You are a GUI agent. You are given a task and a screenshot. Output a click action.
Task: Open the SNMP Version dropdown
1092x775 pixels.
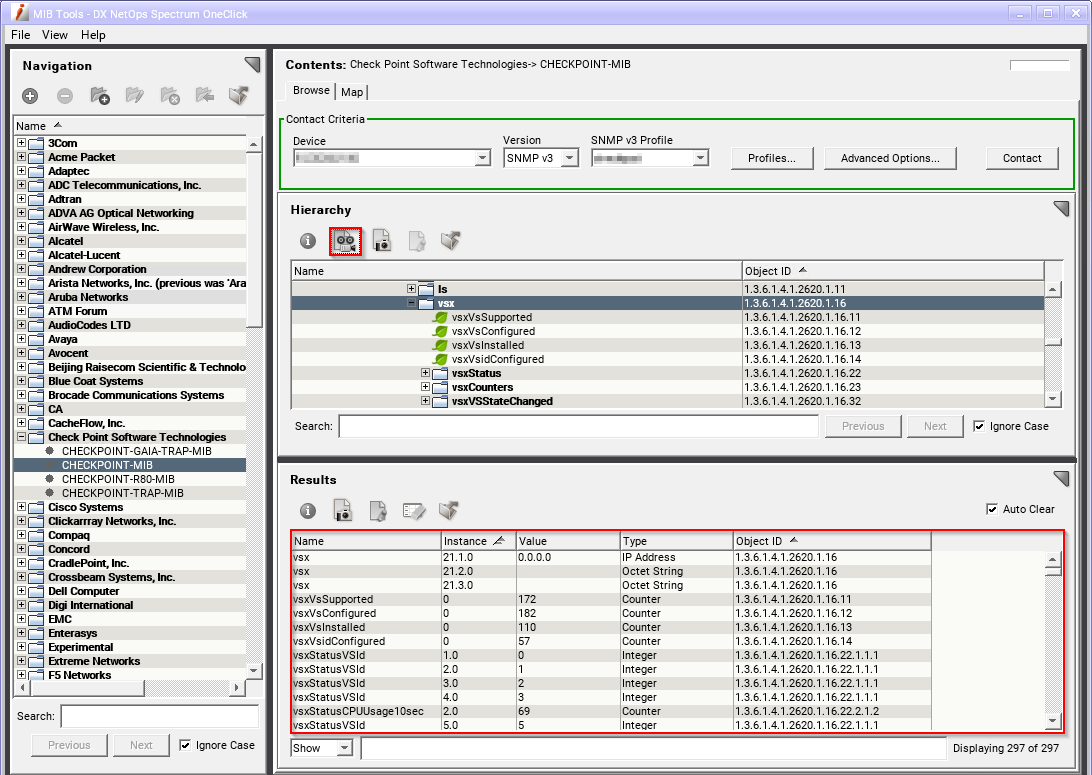pos(570,158)
